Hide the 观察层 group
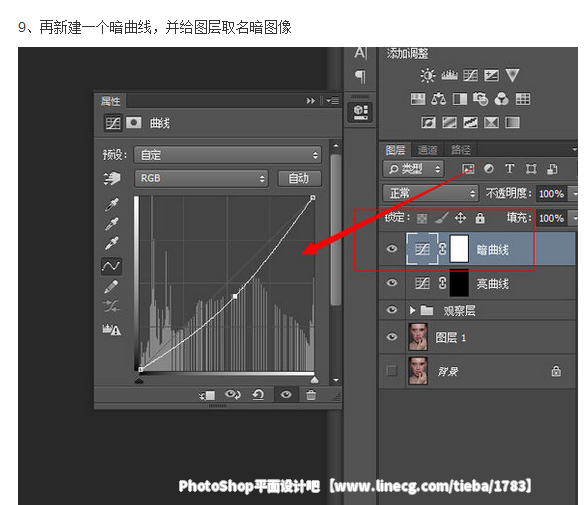The width and height of the screenshot is (587, 505). (392, 310)
